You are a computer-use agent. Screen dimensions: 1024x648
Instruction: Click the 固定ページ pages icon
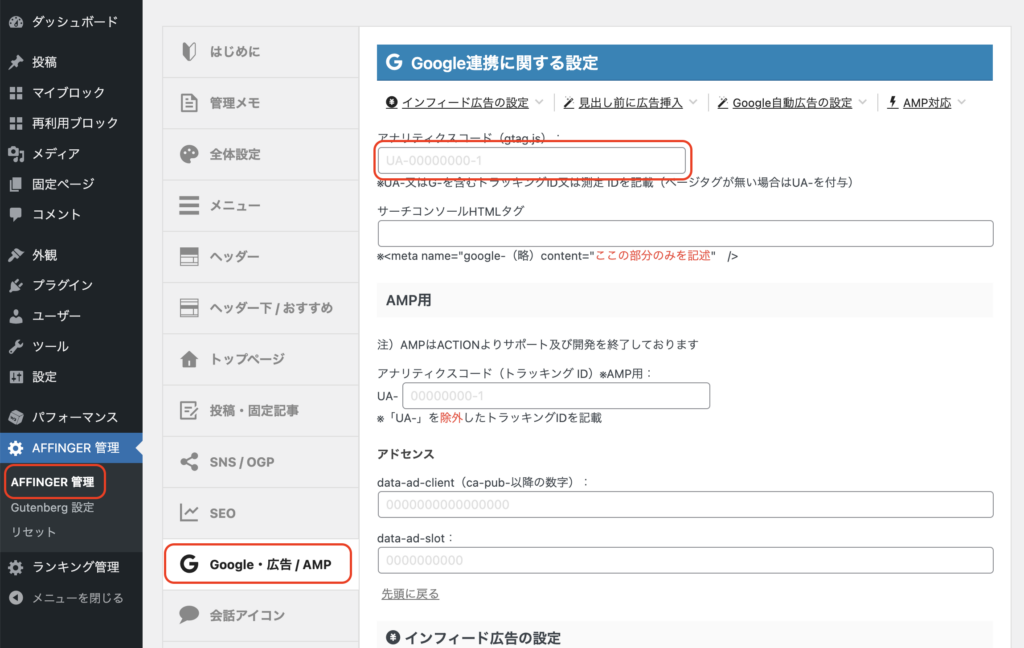pyautogui.click(x=16, y=184)
